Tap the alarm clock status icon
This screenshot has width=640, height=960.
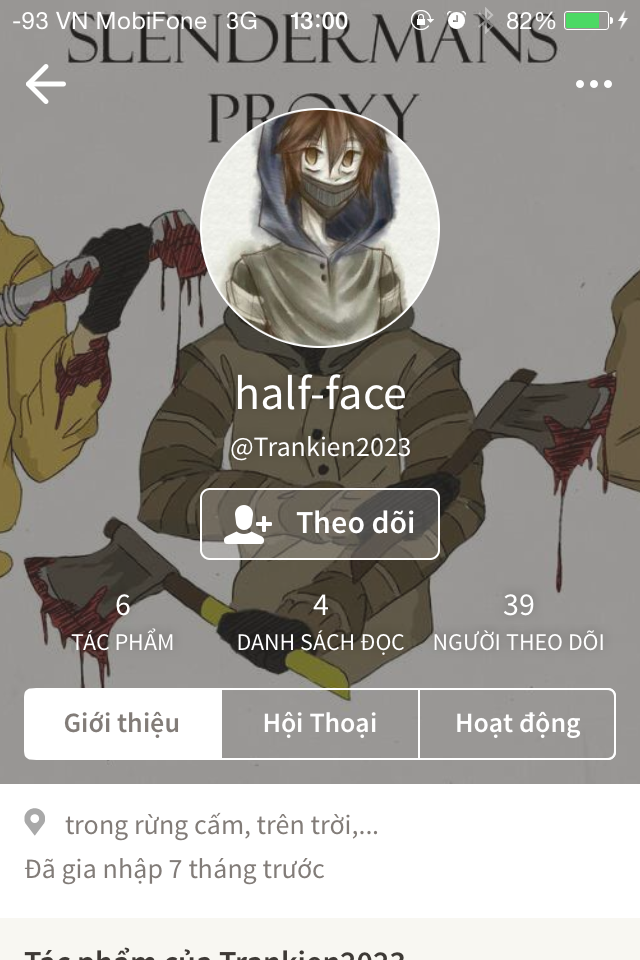pos(456,21)
